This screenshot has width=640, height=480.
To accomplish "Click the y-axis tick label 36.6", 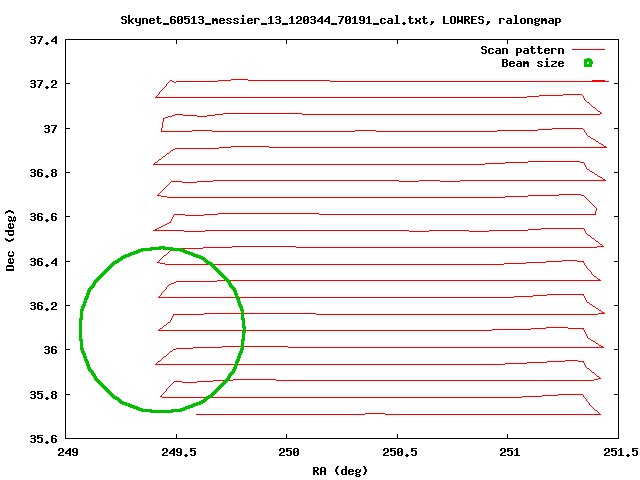I will click(x=43, y=217).
